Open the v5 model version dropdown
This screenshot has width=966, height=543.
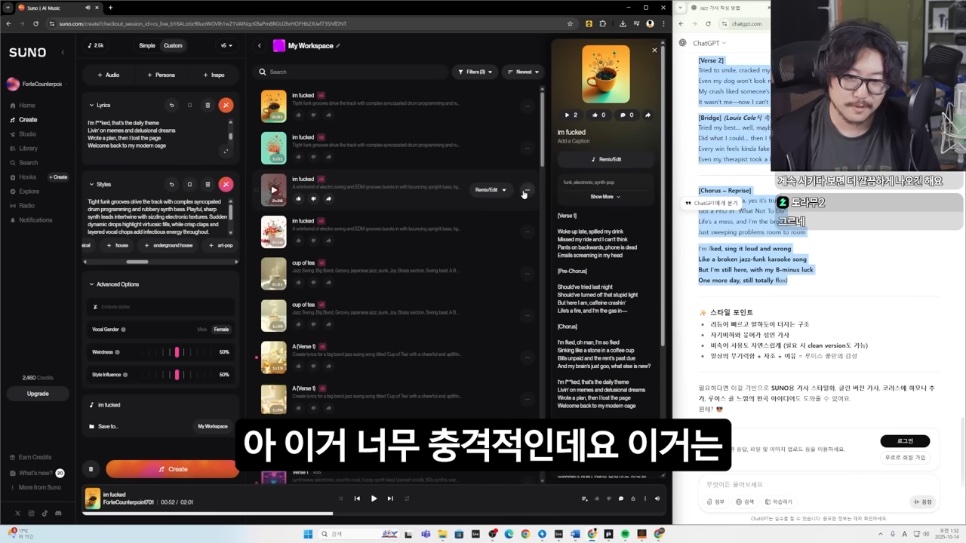coord(225,46)
